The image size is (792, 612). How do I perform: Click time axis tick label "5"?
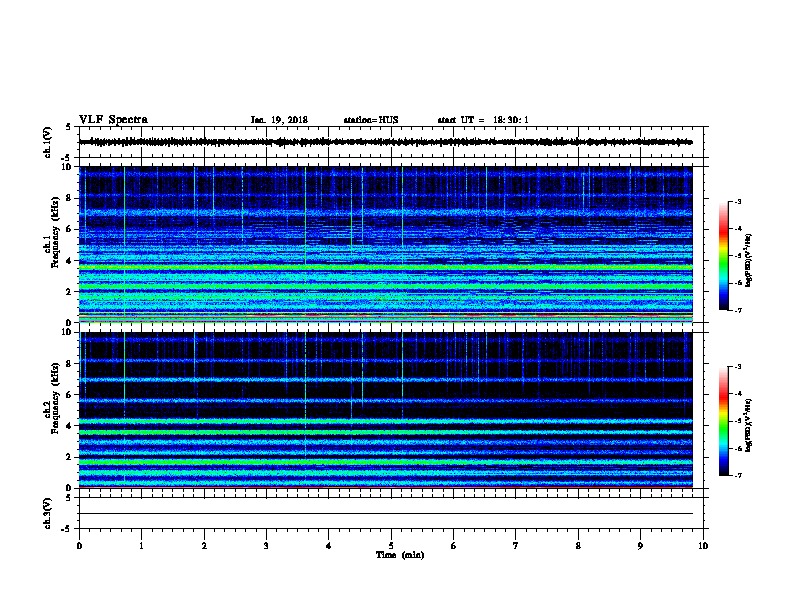(x=391, y=546)
